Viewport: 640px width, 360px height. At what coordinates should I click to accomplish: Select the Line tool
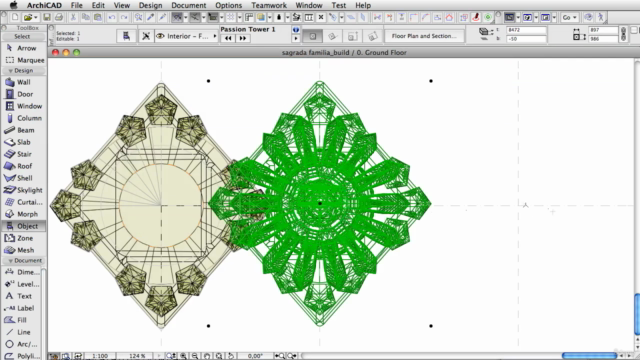[x=22, y=332]
